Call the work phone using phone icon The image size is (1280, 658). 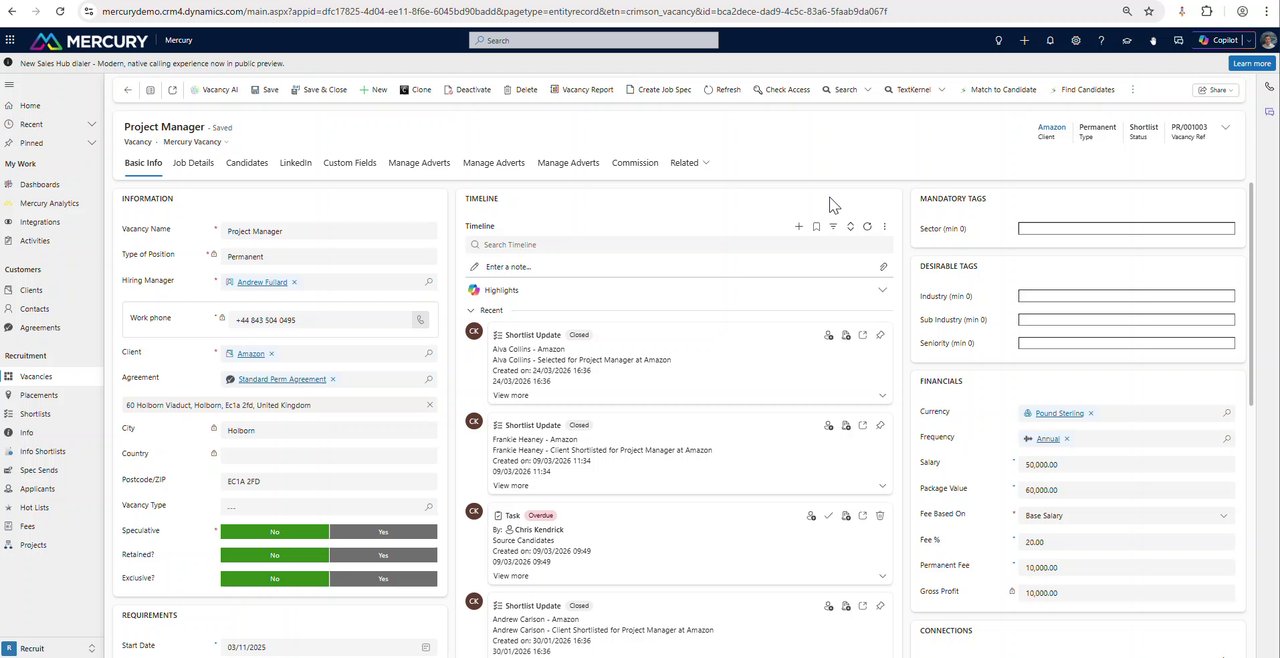(x=420, y=320)
